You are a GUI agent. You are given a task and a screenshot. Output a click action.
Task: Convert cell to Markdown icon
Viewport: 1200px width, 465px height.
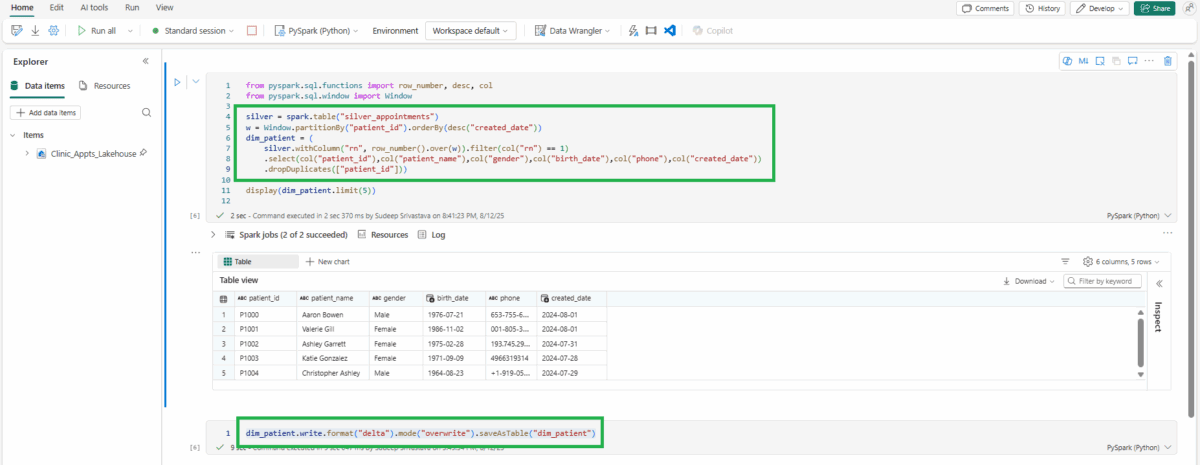point(1083,62)
